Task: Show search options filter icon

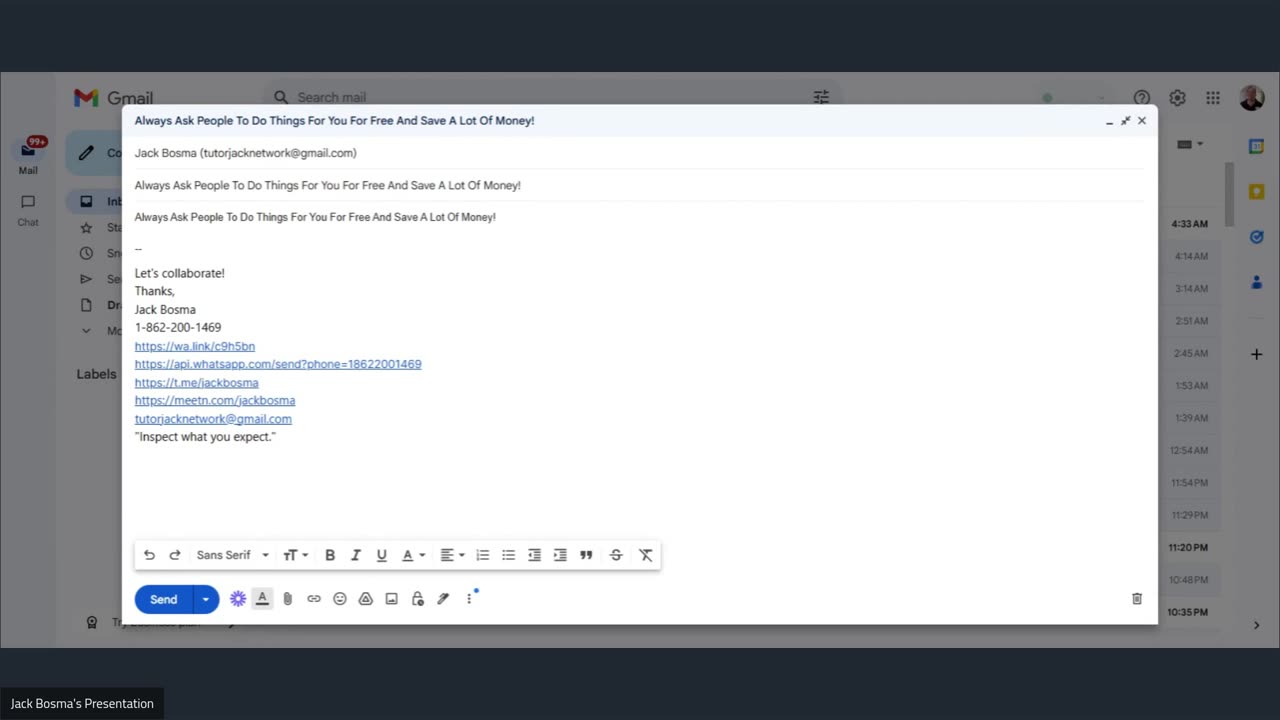Action: pos(821,97)
